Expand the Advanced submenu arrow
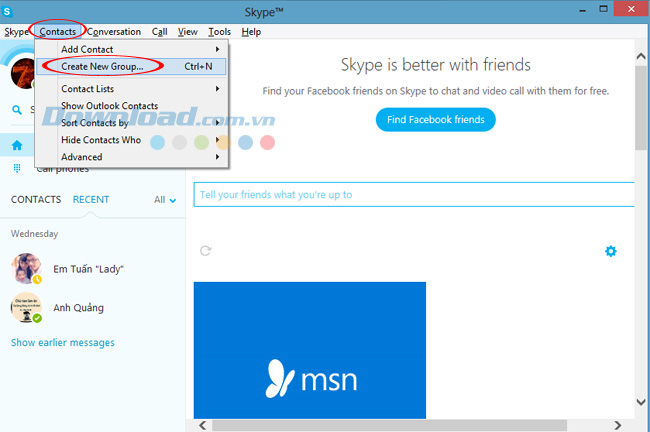 tap(217, 157)
